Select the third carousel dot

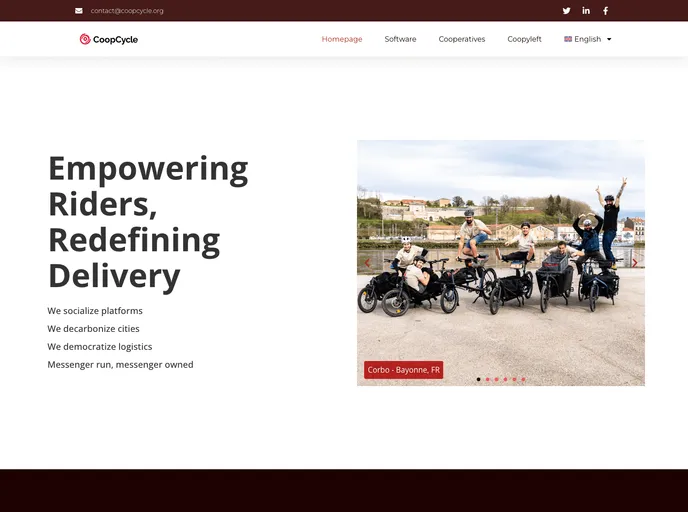pyautogui.click(x=496, y=379)
